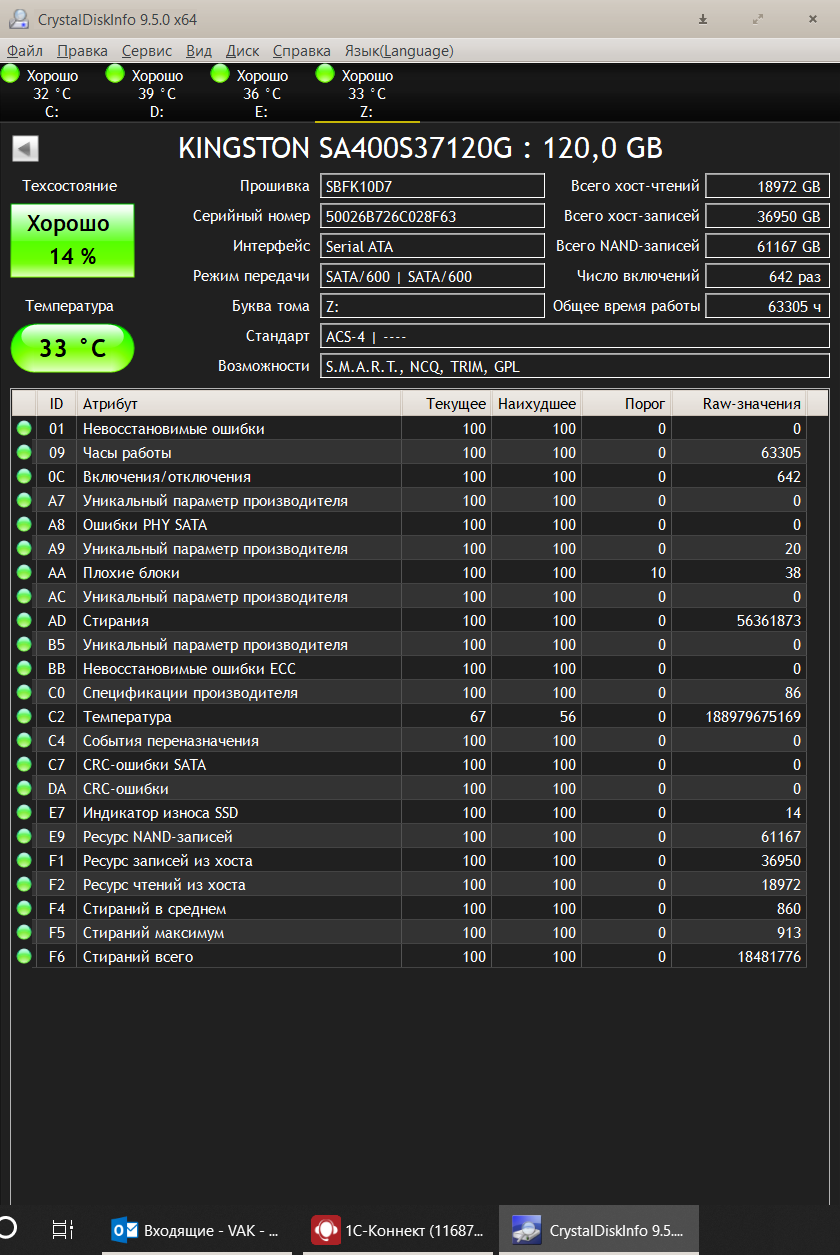This screenshot has width=840, height=1260.
Task: Click status indicator for Часы работы row
Action: tap(24, 453)
